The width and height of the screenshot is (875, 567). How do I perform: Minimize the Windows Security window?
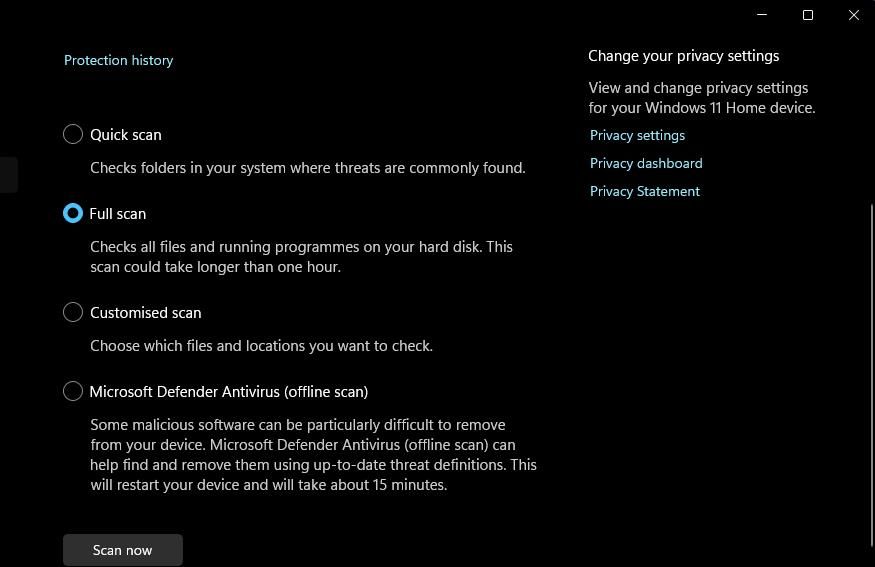tap(763, 15)
